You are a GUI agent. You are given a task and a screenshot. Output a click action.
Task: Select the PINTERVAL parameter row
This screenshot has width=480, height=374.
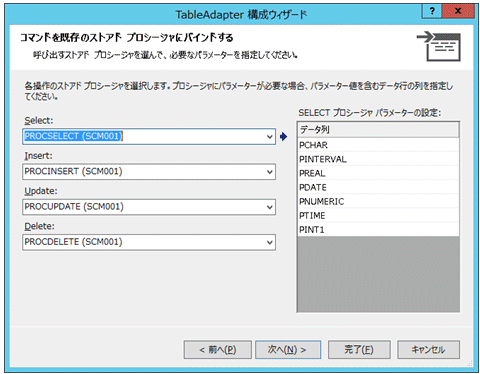(x=378, y=159)
